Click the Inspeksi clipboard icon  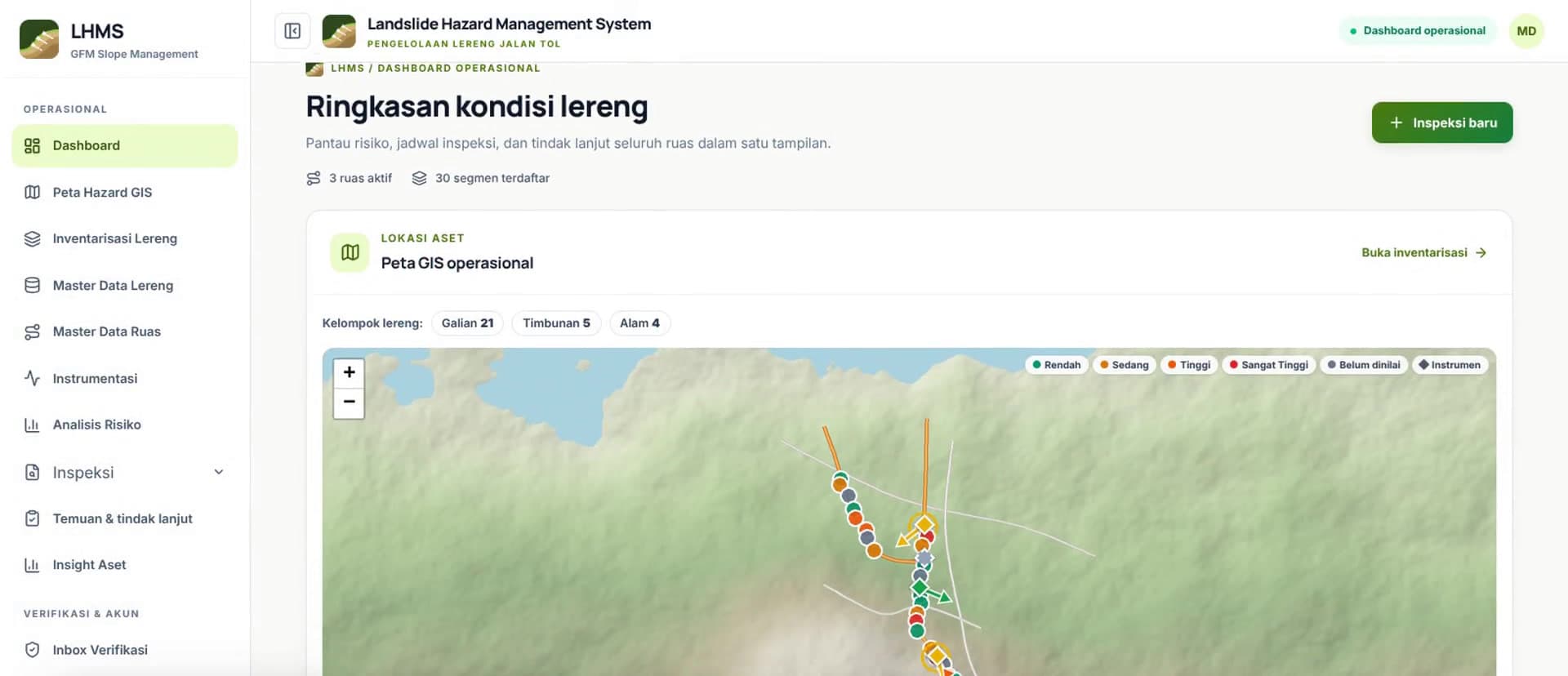pyautogui.click(x=32, y=472)
